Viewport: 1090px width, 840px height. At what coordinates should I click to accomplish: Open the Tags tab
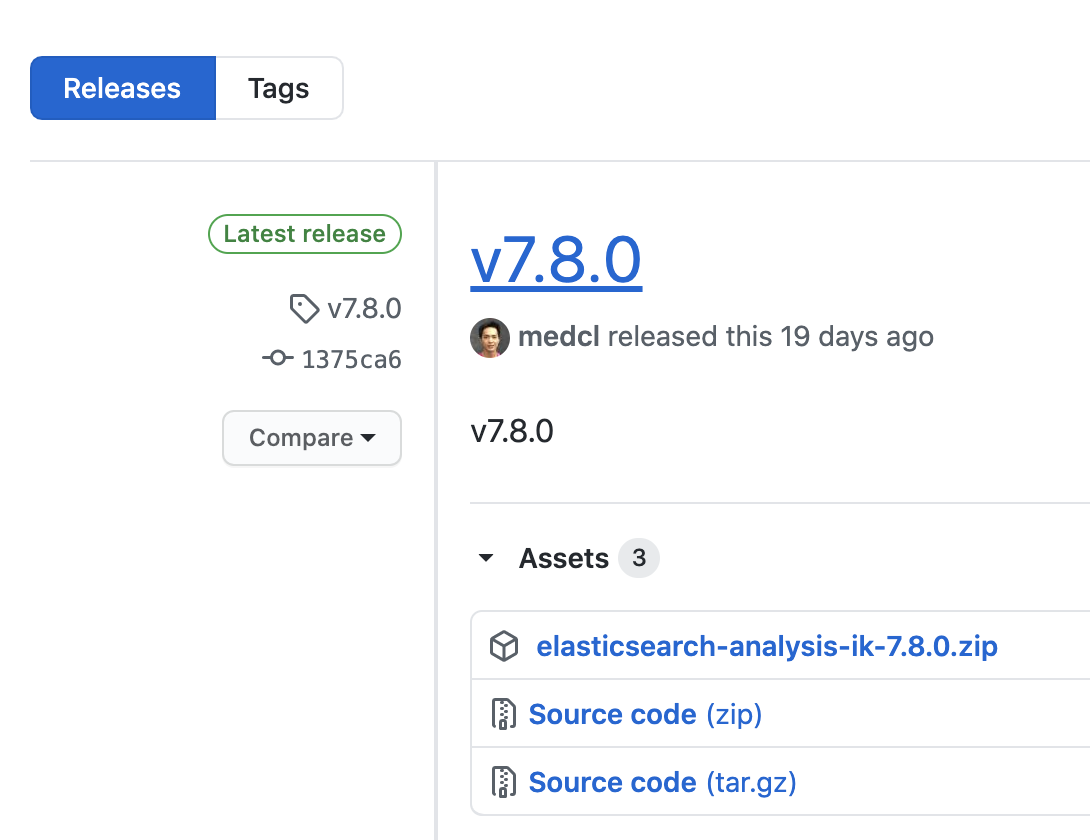(279, 88)
